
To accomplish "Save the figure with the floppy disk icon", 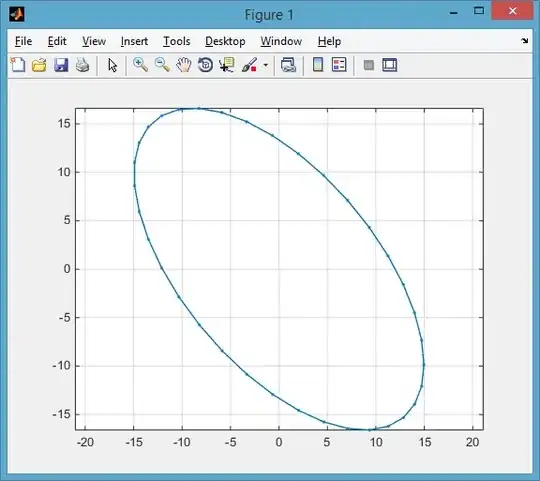I will [x=61, y=65].
